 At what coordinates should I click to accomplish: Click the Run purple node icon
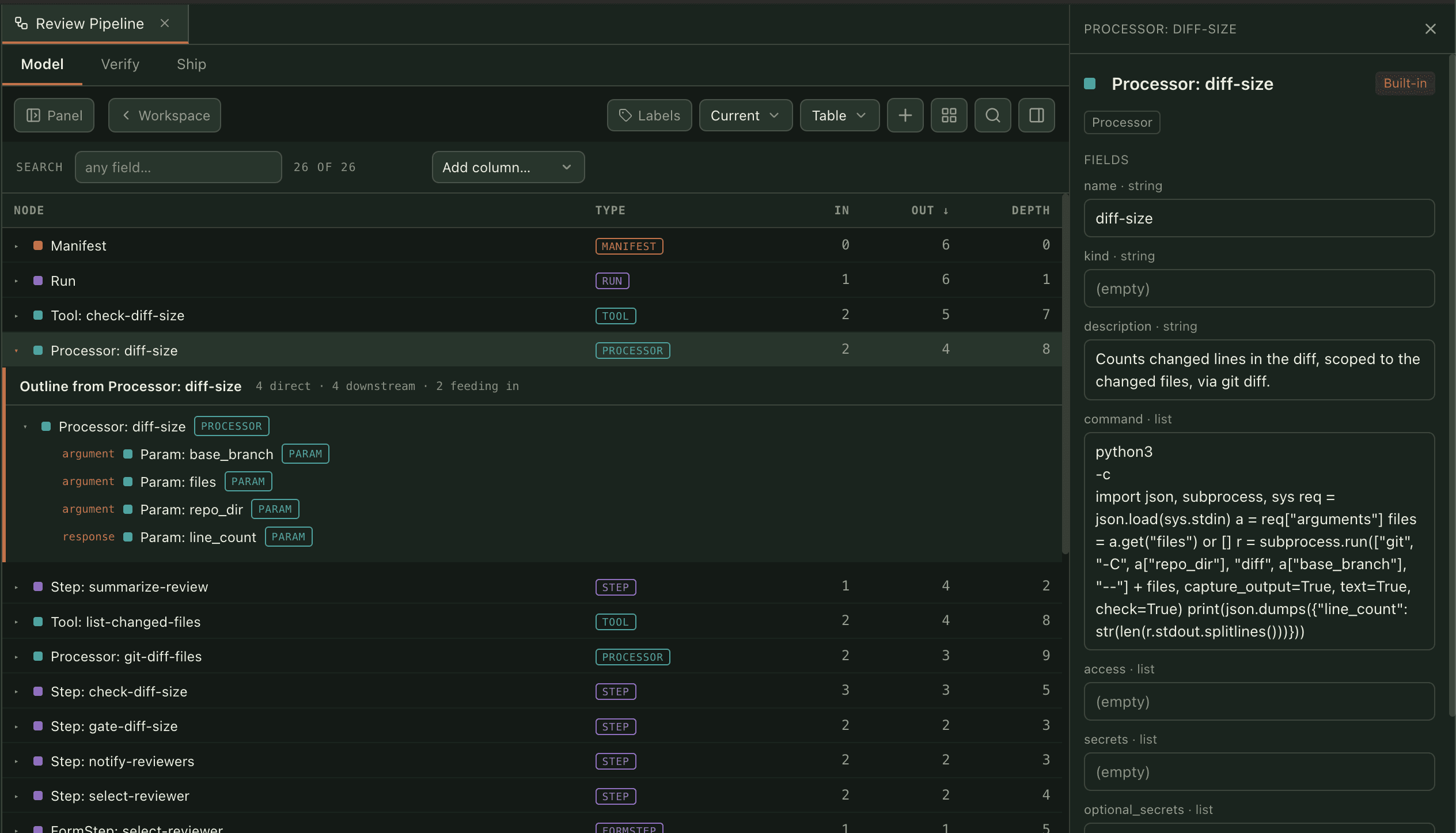click(x=38, y=281)
